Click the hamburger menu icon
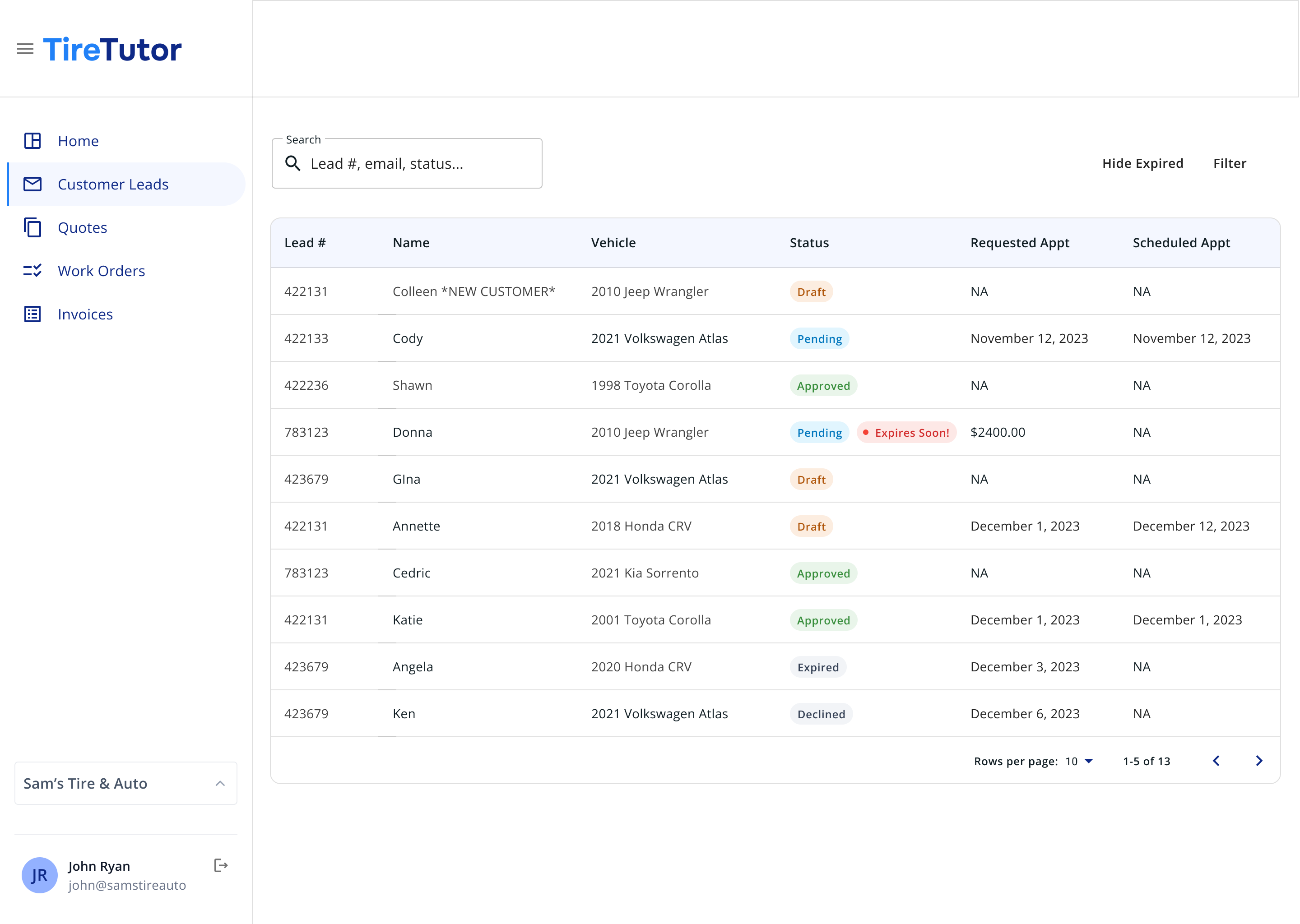The width and height of the screenshot is (1300, 924). click(25, 49)
